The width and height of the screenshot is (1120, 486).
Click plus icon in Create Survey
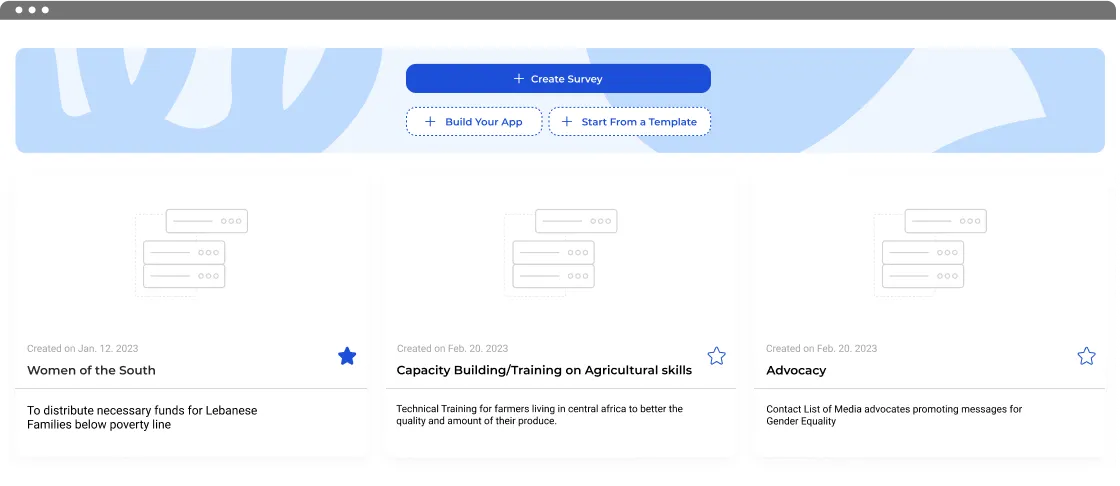(519, 79)
